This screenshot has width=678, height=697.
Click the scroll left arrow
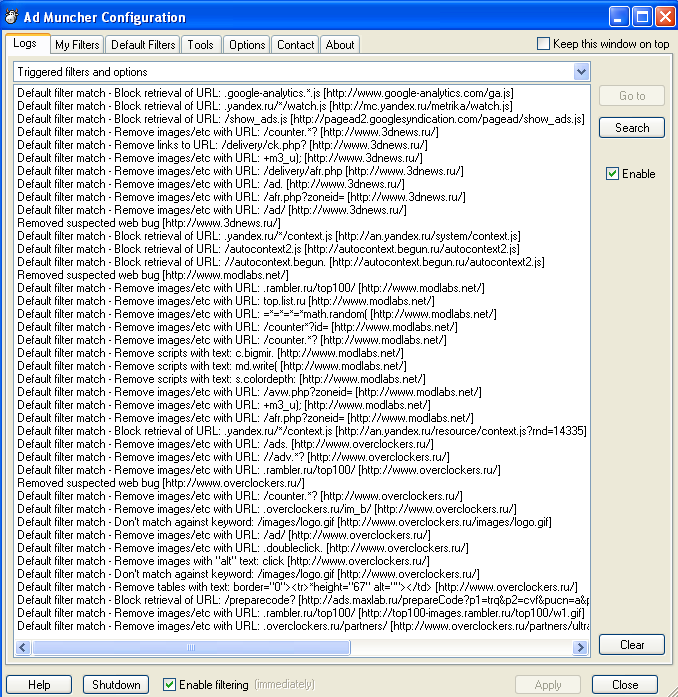[23, 647]
